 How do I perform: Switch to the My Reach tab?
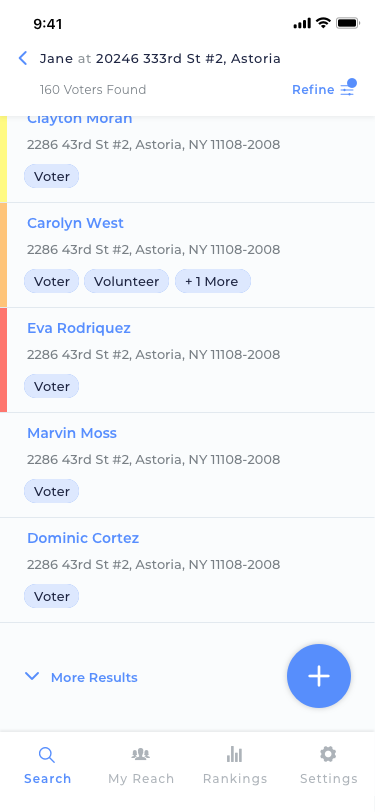(x=141, y=766)
